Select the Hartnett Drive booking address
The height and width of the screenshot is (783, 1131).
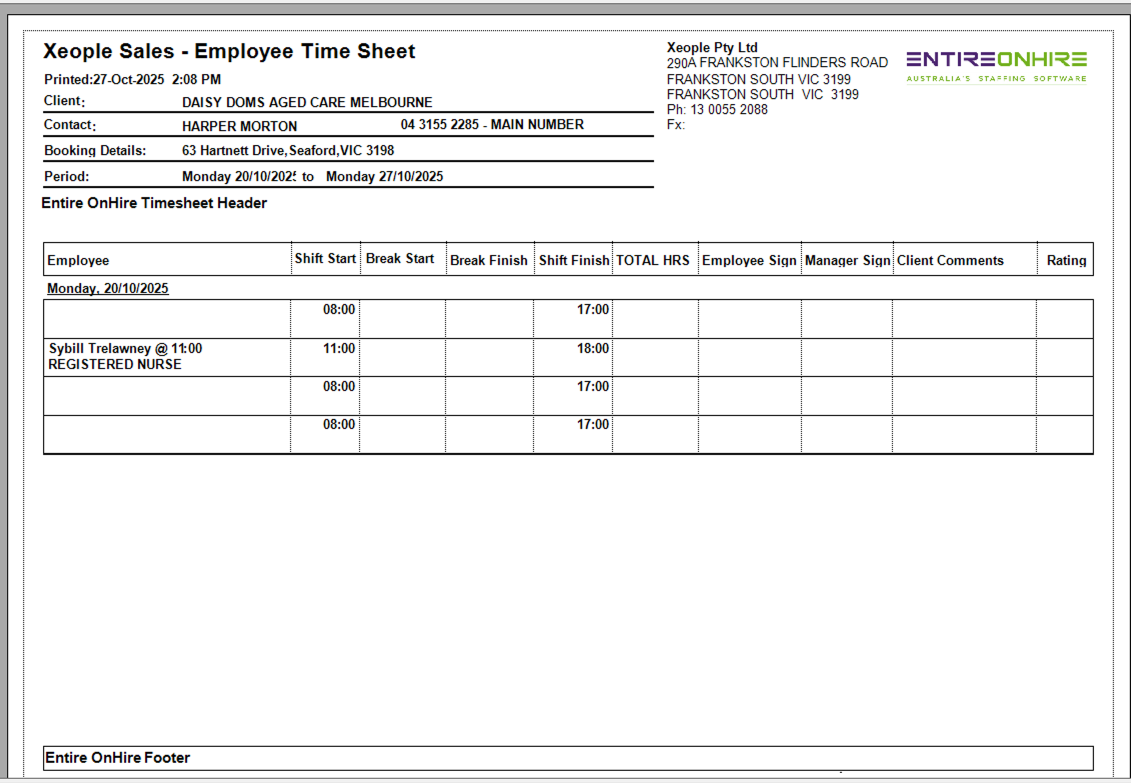pyautogui.click(x=288, y=151)
